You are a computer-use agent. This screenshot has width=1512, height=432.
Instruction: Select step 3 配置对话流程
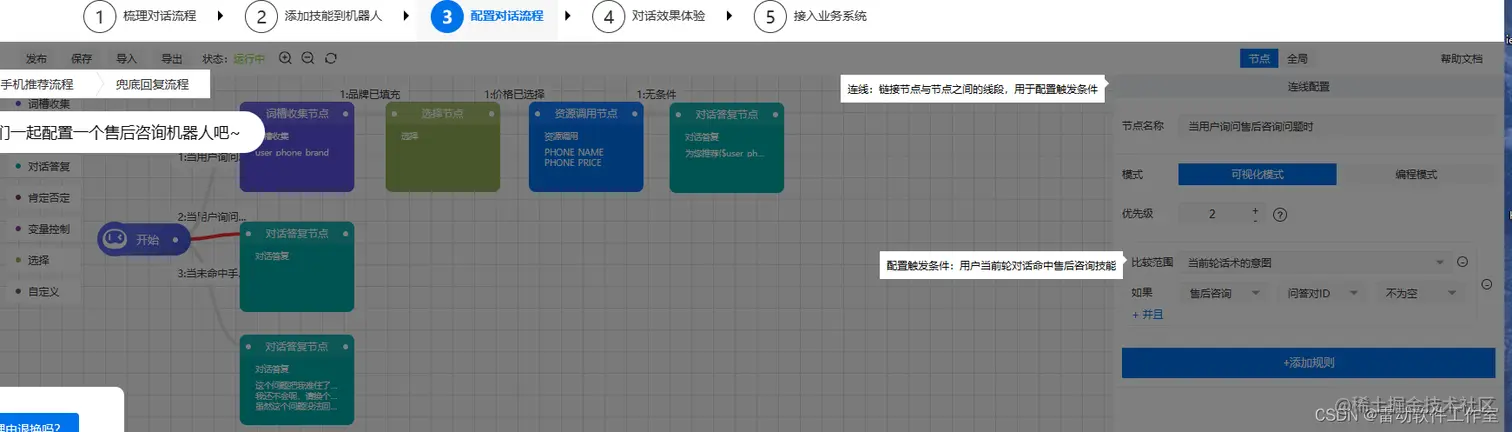487,16
